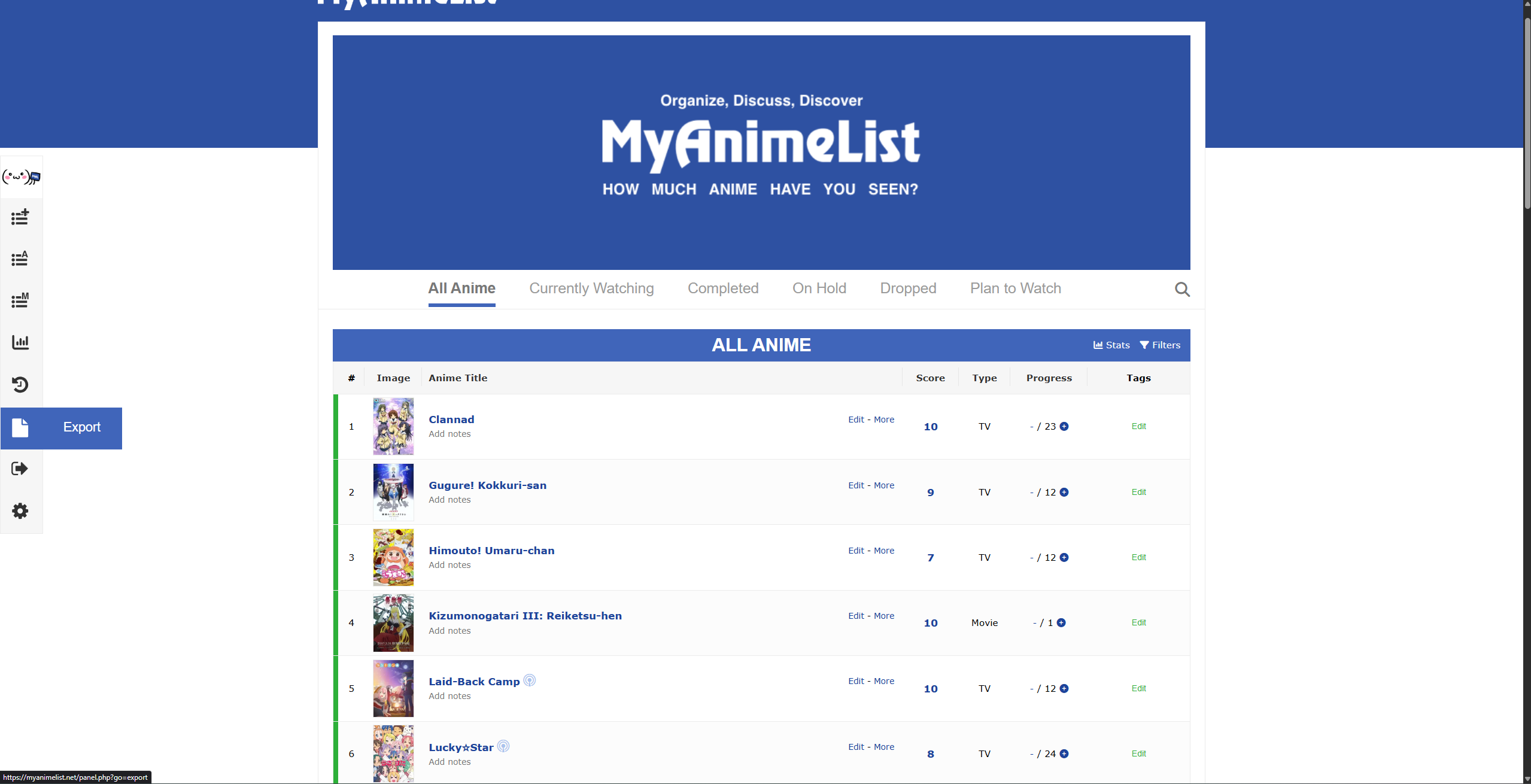Open Stats in the All Anime header
Viewport: 1531px width, 784px height.
pyautogui.click(x=1110, y=345)
